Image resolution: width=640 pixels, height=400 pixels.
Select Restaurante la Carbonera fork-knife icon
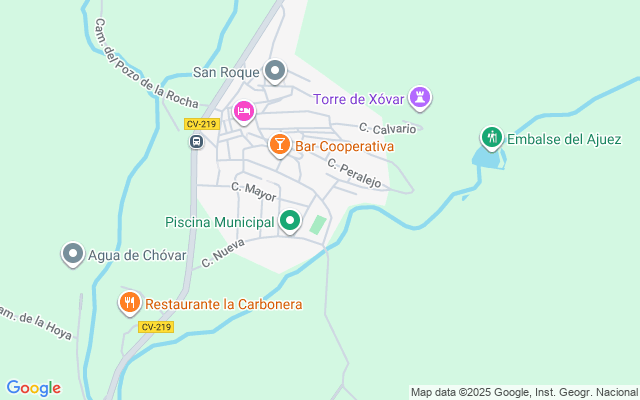point(130,303)
